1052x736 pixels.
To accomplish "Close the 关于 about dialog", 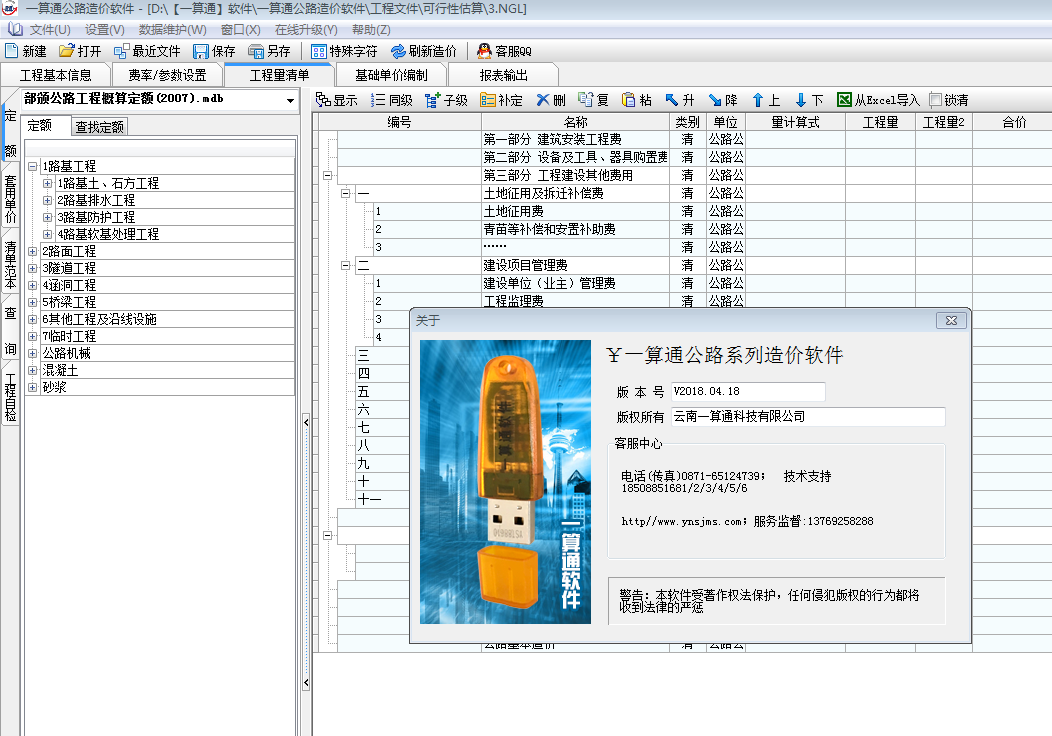I will pos(951,321).
